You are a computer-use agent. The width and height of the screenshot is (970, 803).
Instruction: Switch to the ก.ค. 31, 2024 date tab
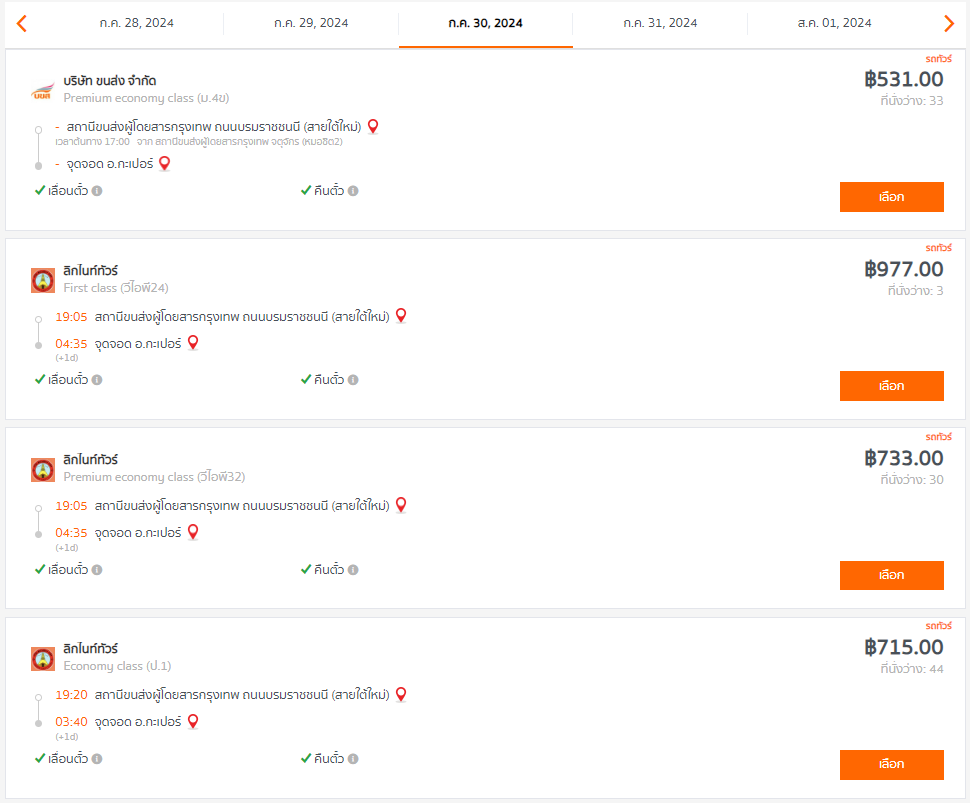pyautogui.click(x=660, y=23)
